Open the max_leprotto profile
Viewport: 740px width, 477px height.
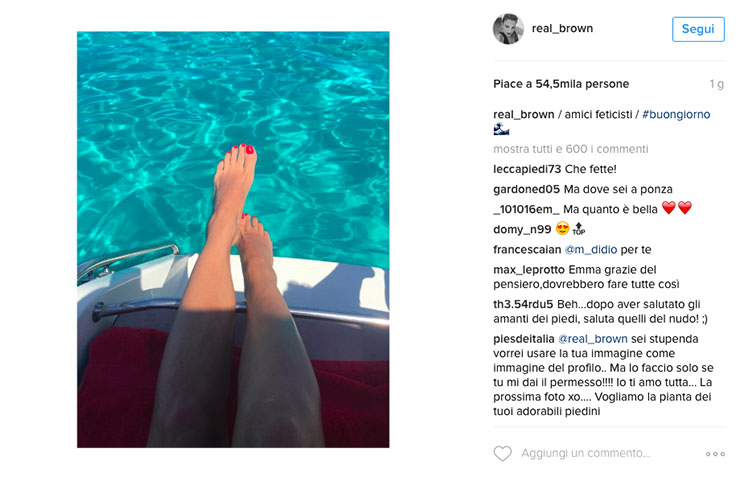[x=529, y=270]
